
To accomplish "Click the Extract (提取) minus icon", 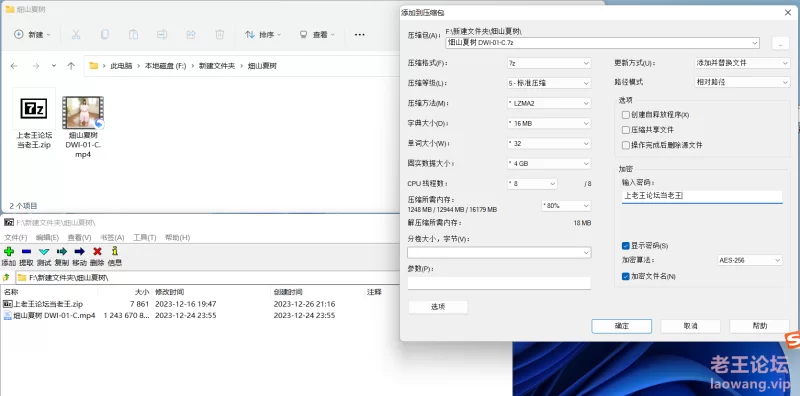I will click(27, 252).
